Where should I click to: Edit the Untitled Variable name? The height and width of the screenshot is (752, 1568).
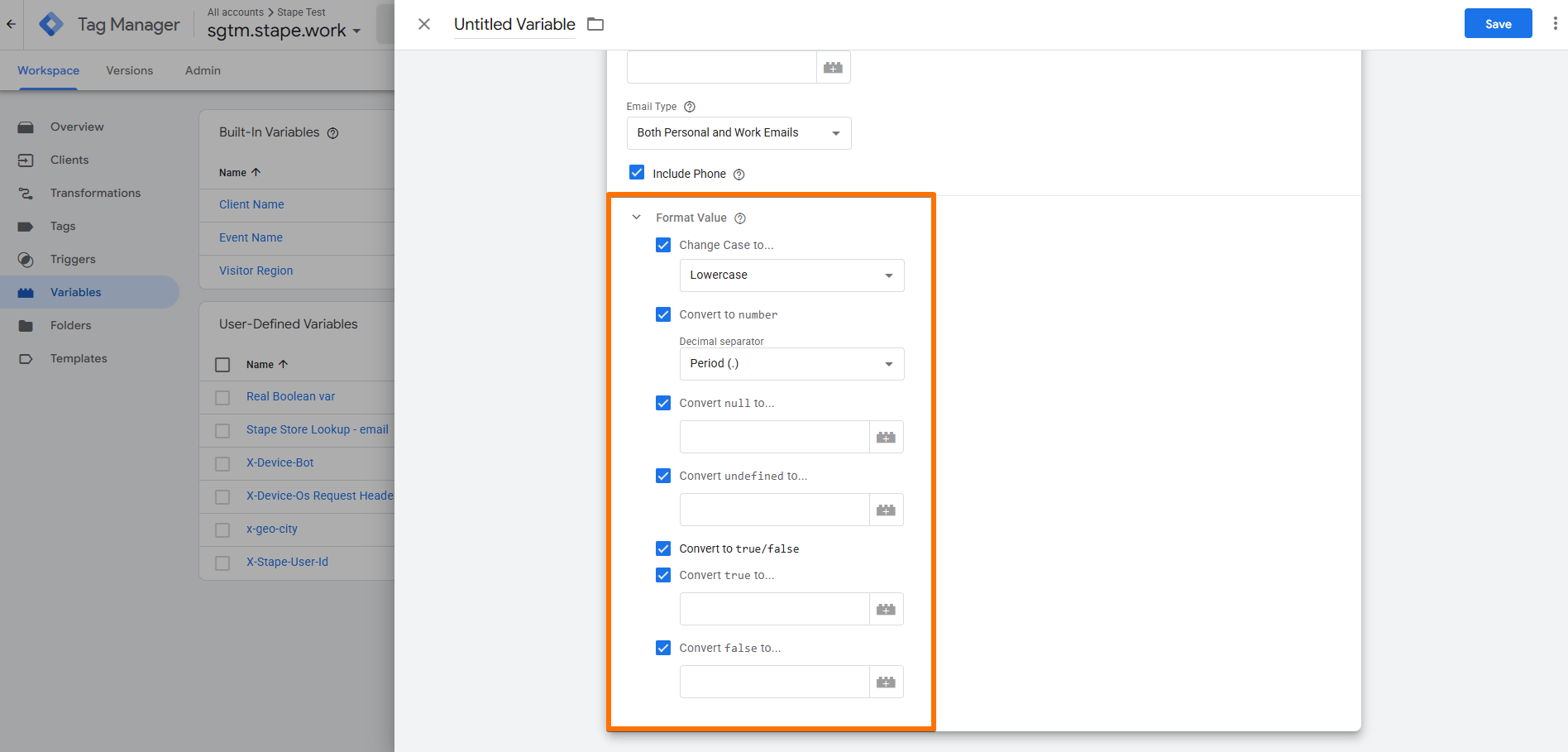[514, 24]
